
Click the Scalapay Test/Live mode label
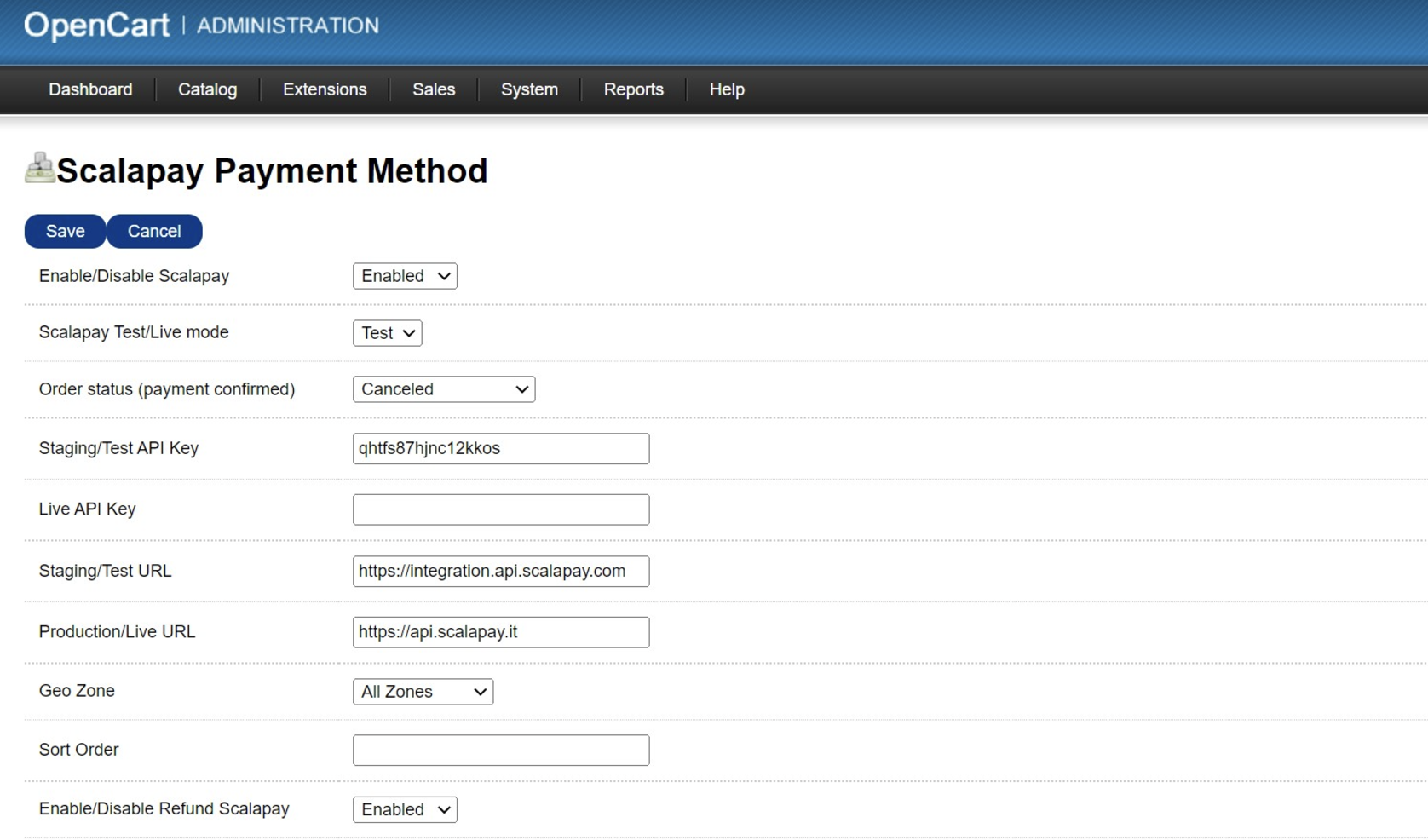point(134,332)
